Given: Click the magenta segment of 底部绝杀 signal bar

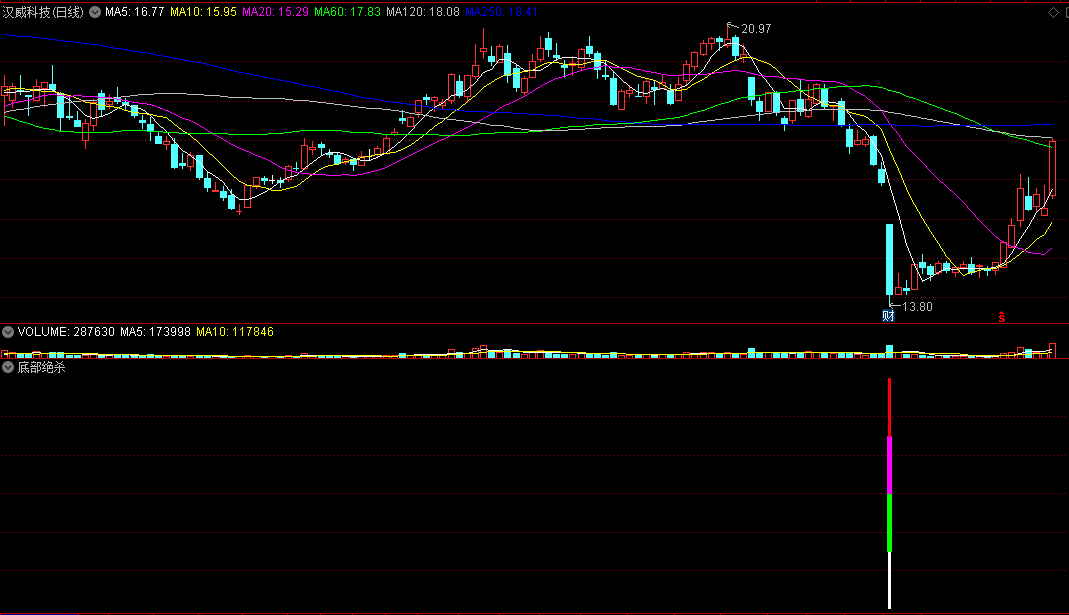Looking at the screenshot, I should 889,465.
